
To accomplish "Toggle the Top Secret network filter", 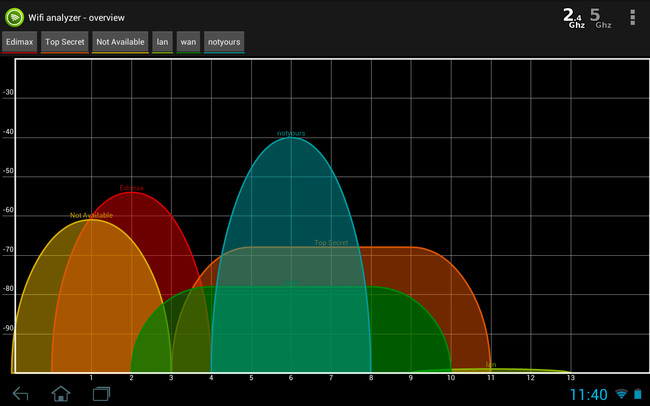I will tap(65, 42).
